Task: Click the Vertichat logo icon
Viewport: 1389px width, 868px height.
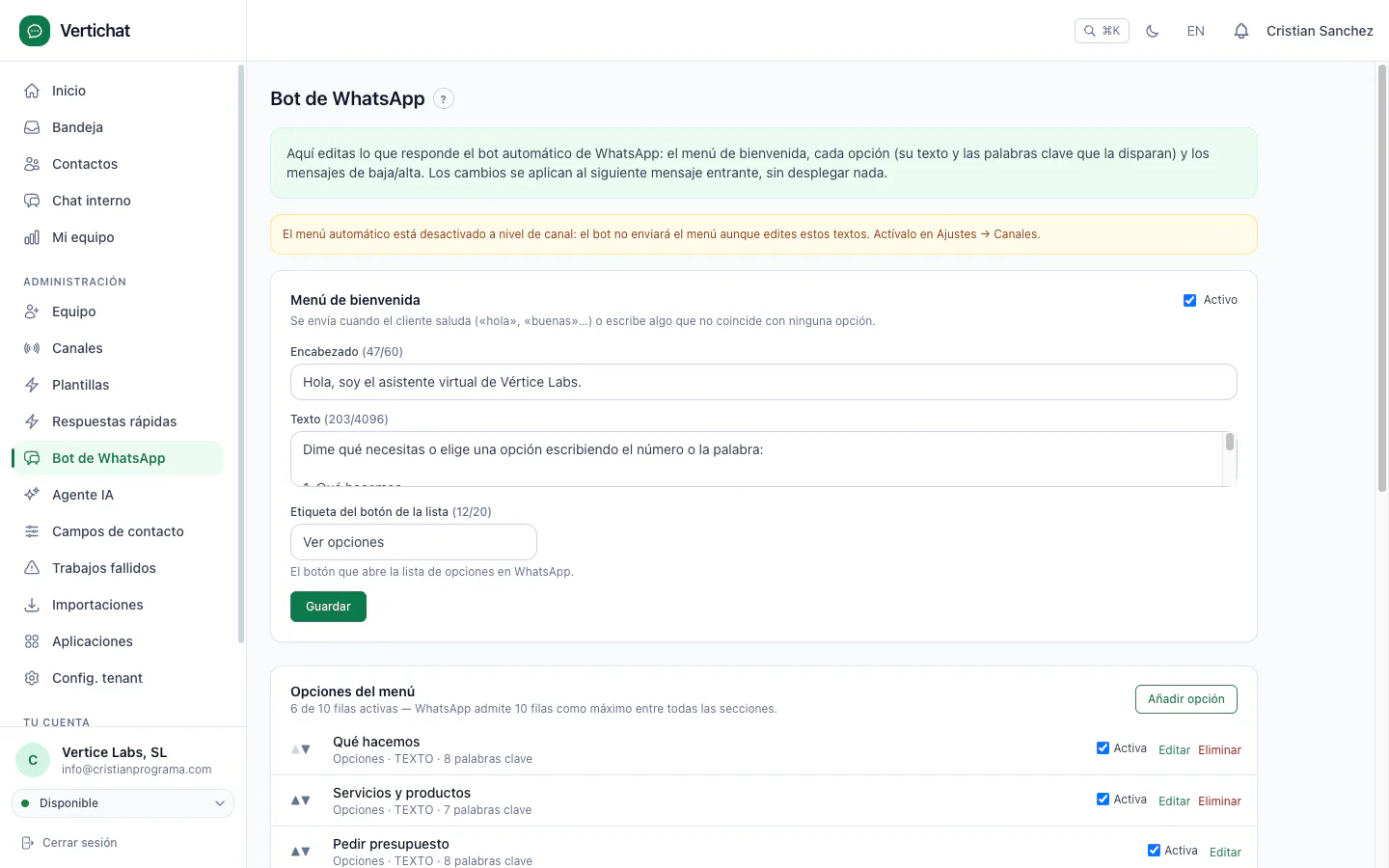Action: [35, 31]
